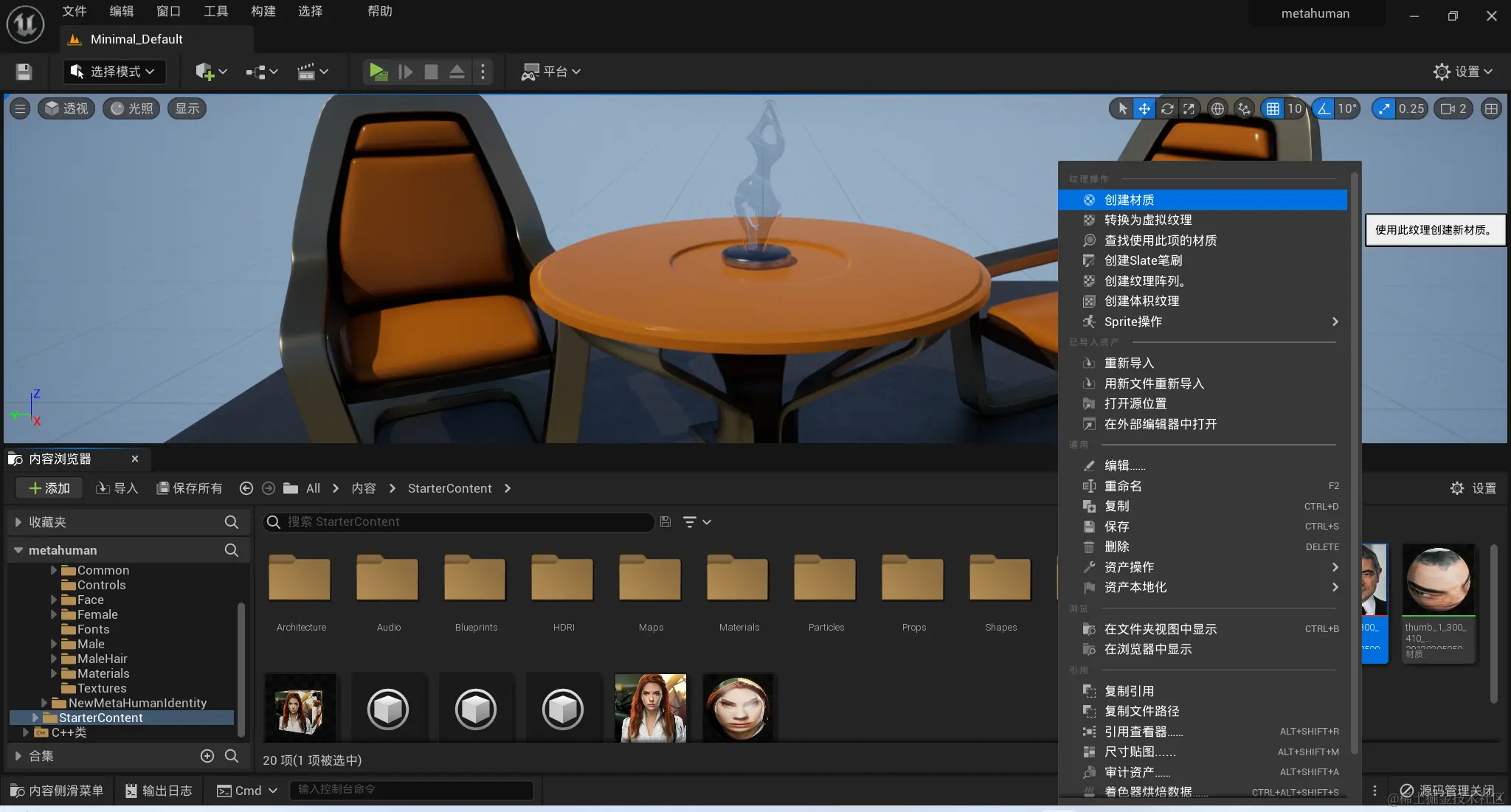
Task: Click the Eject simulation button
Action: point(455,72)
